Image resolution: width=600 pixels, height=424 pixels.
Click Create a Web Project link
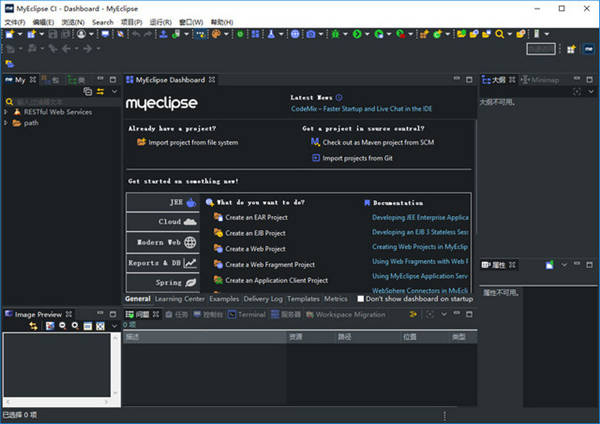255,249
